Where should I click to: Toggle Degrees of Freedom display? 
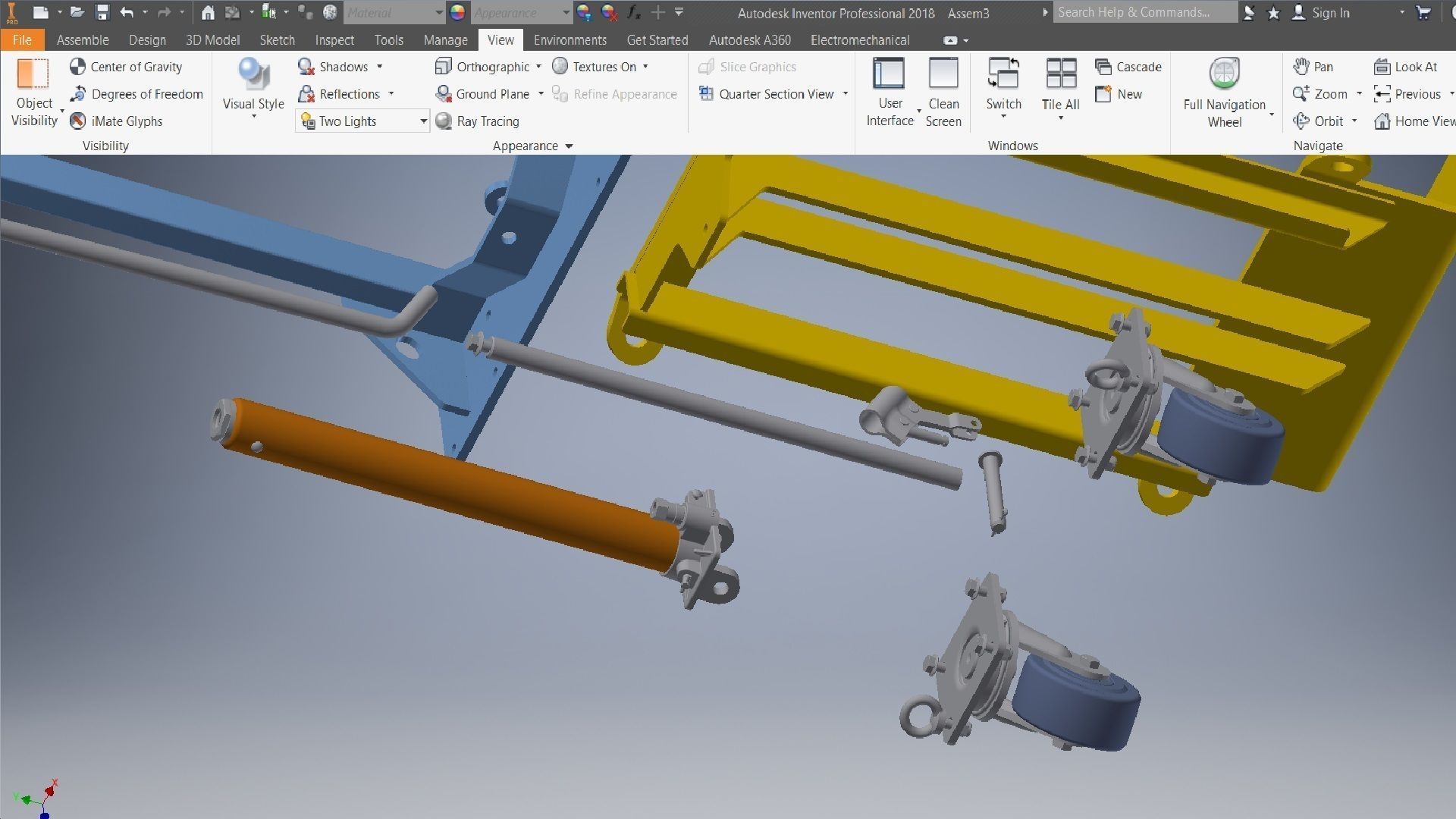pyautogui.click(x=136, y=94)
